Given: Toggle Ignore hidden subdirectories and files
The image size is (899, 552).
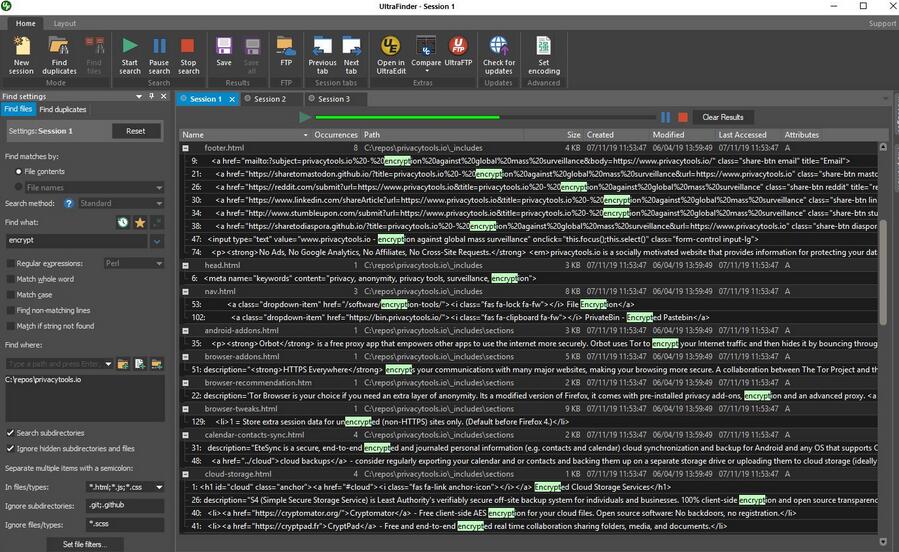Looking at the screenshot, I should coord(10,448).
